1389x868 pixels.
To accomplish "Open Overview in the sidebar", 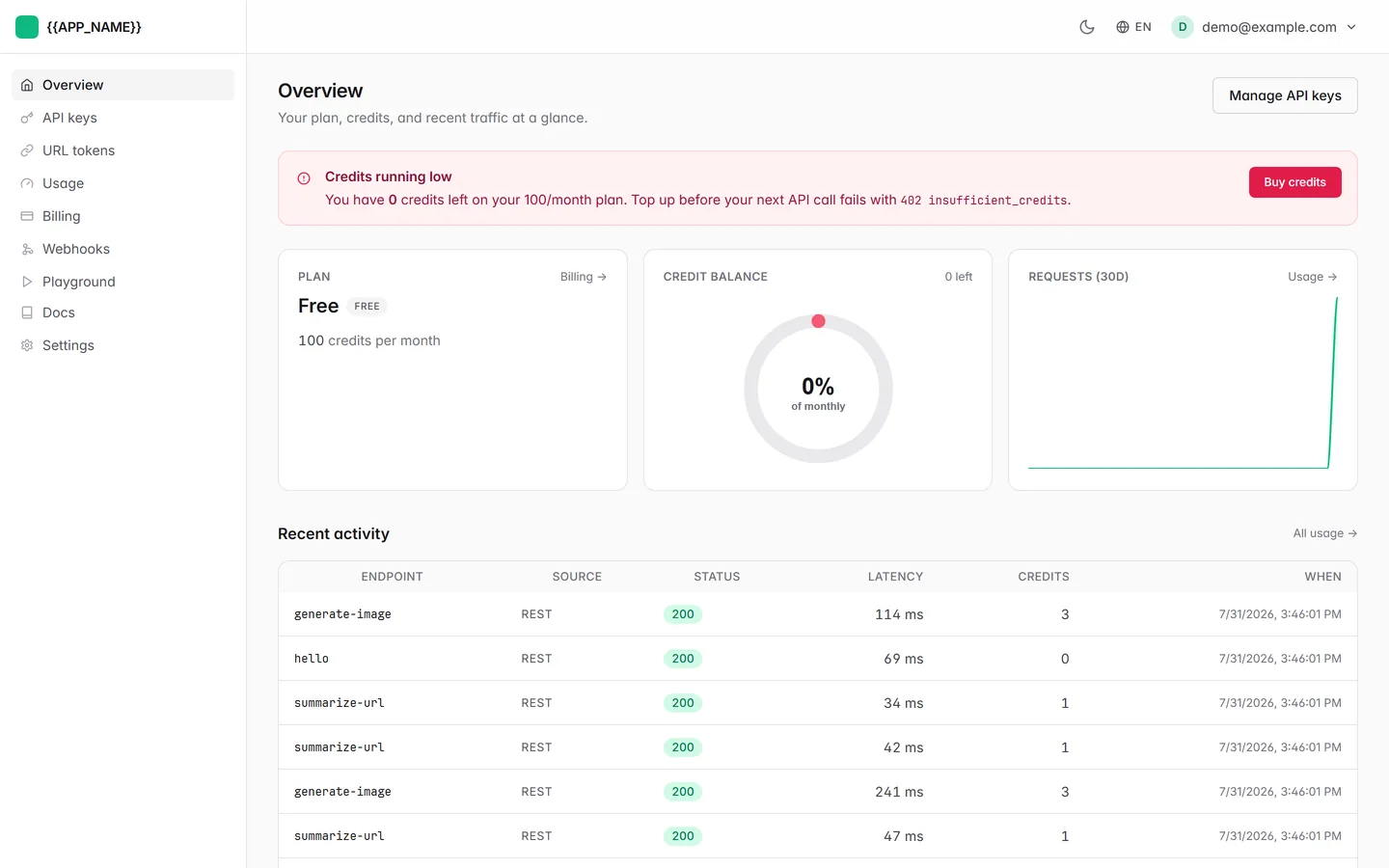I will pos(123,85).
